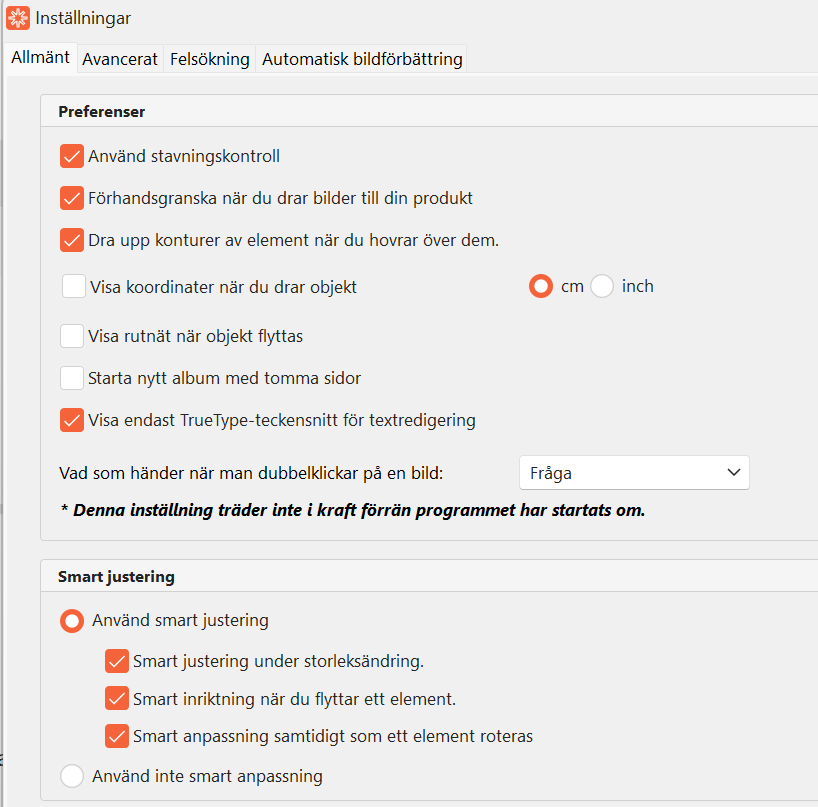Select the cm unit radio button
Image resolution: width=818 pixels, height=807 pixels.
[540, 285]
